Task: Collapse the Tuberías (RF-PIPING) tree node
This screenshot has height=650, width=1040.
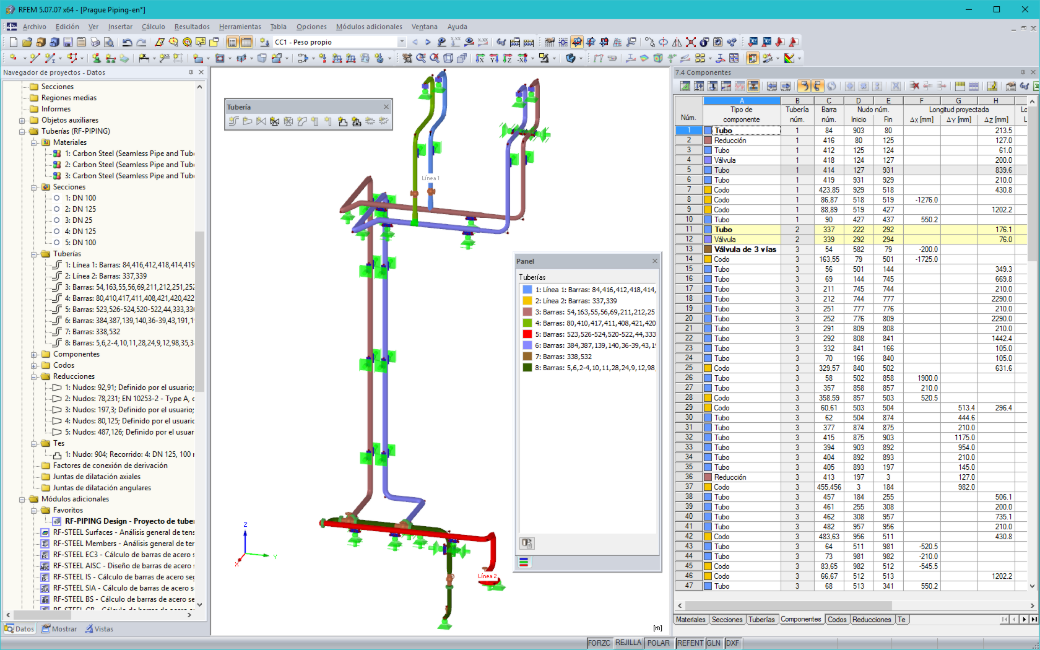Action: [x=22, y=131]
